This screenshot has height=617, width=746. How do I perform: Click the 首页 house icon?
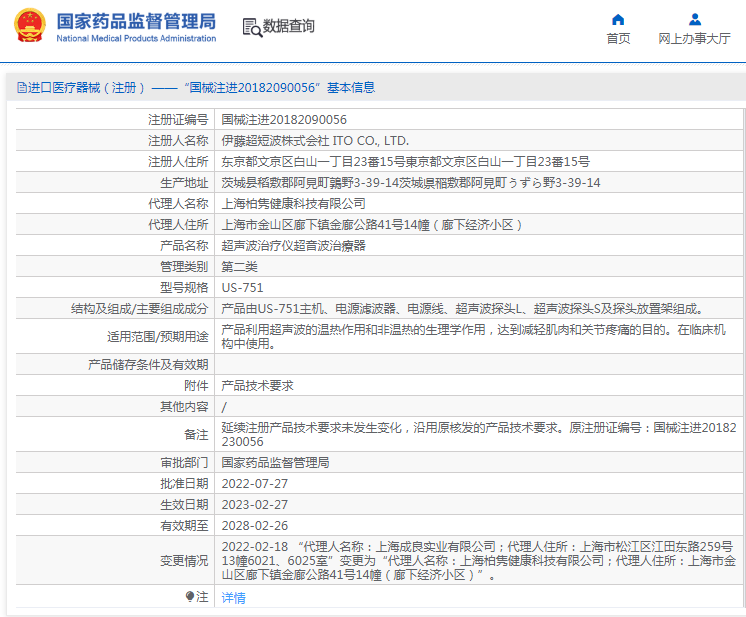coord(618,19)
